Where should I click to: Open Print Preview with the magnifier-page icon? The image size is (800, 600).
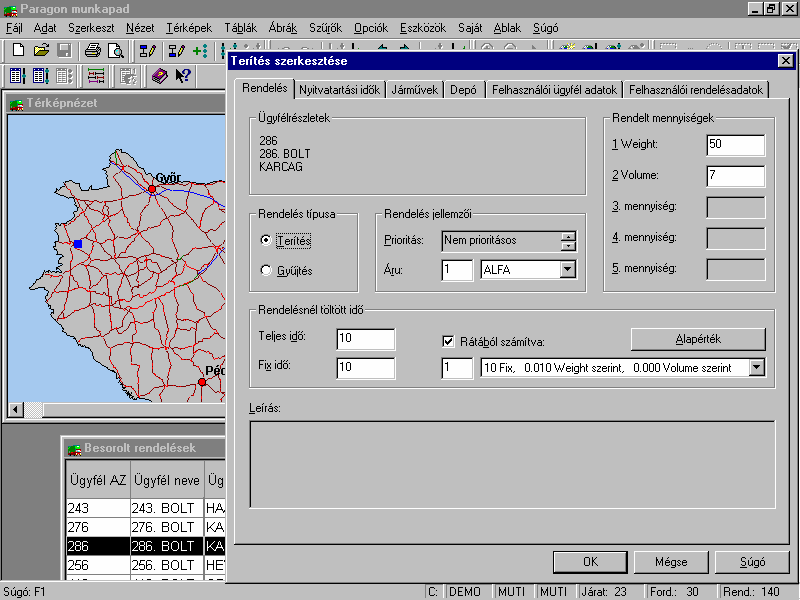click(x=116, y=50)
